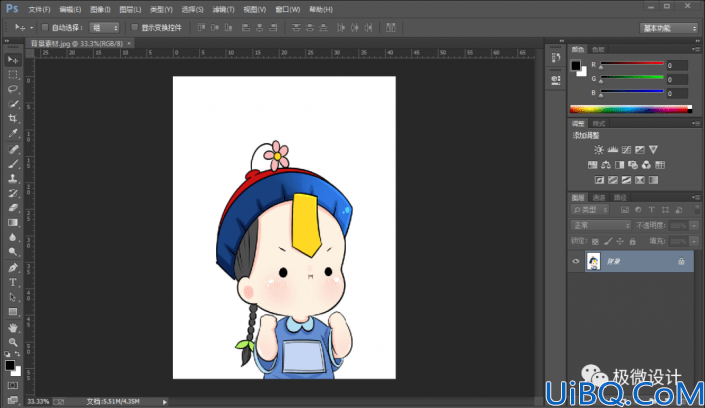Toggle lock position
Screen dimensions: 705x408
(620, 242)
